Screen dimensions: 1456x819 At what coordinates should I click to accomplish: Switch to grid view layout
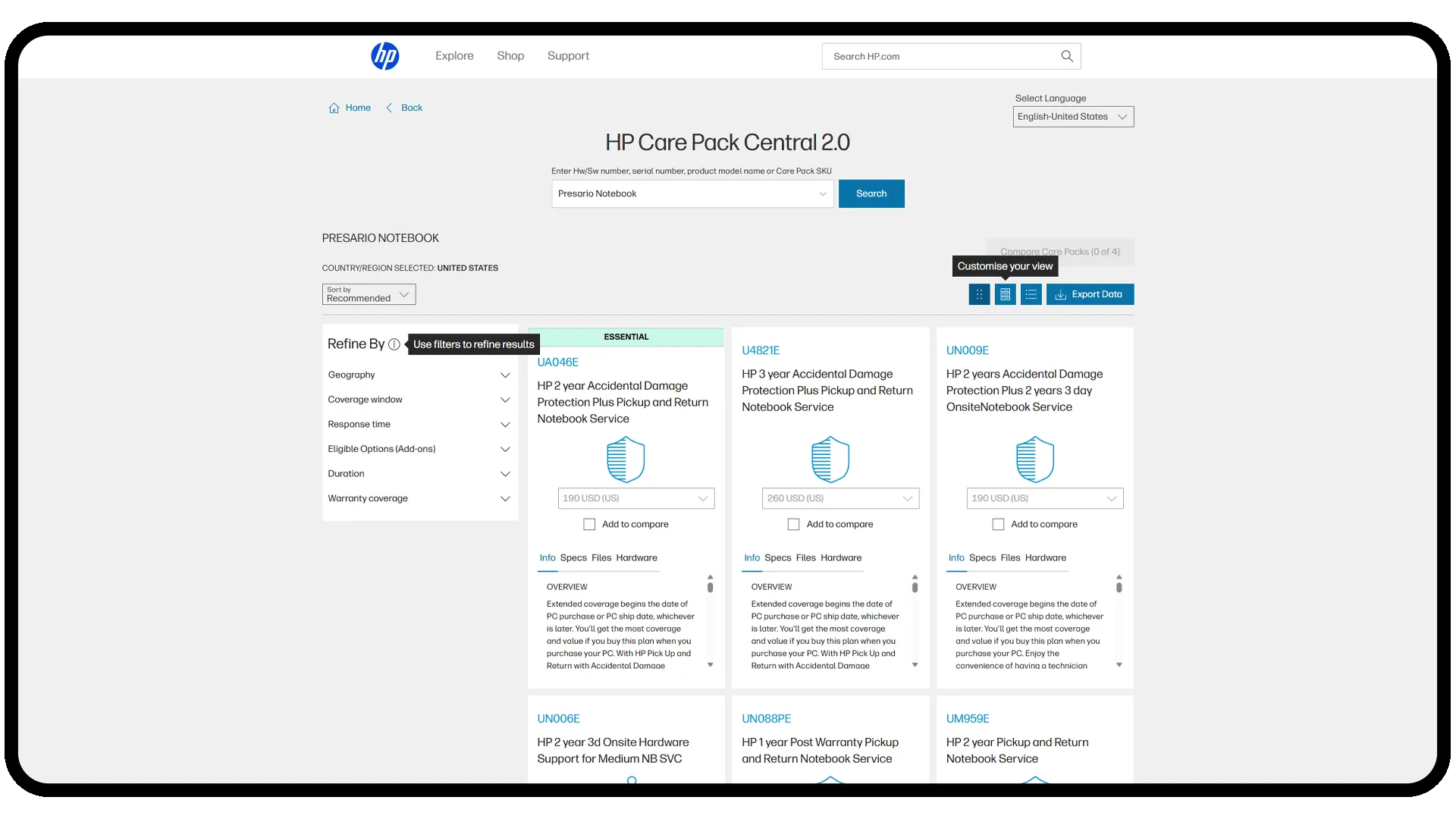point(979,294)
